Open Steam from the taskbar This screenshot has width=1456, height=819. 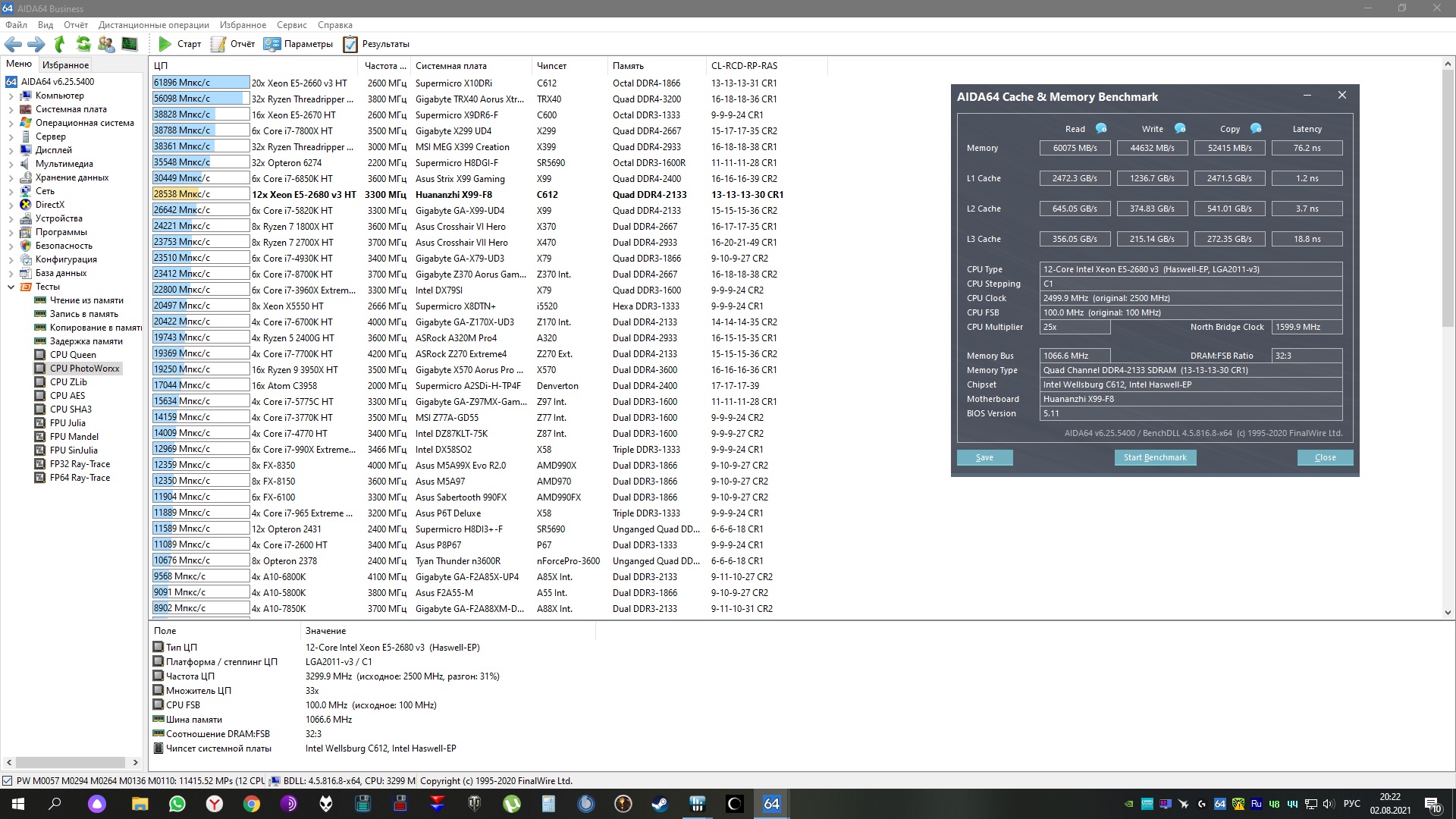(660, 804)
